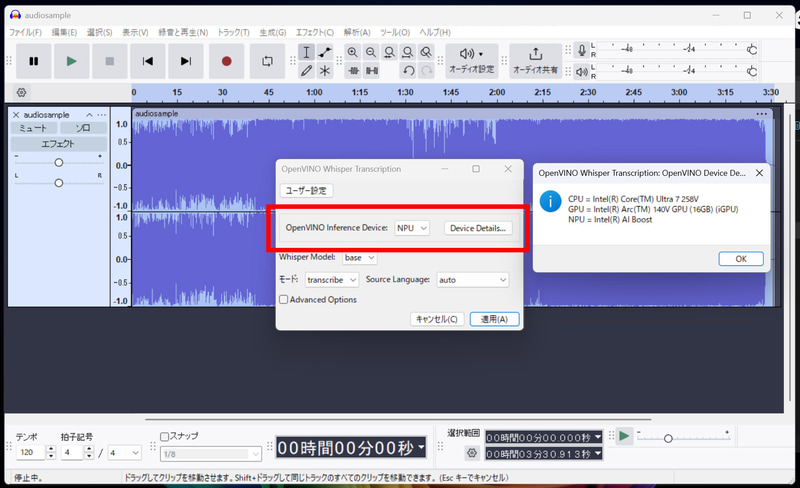Select the Envelope tool
800x488 pixels.
[324, 52]
